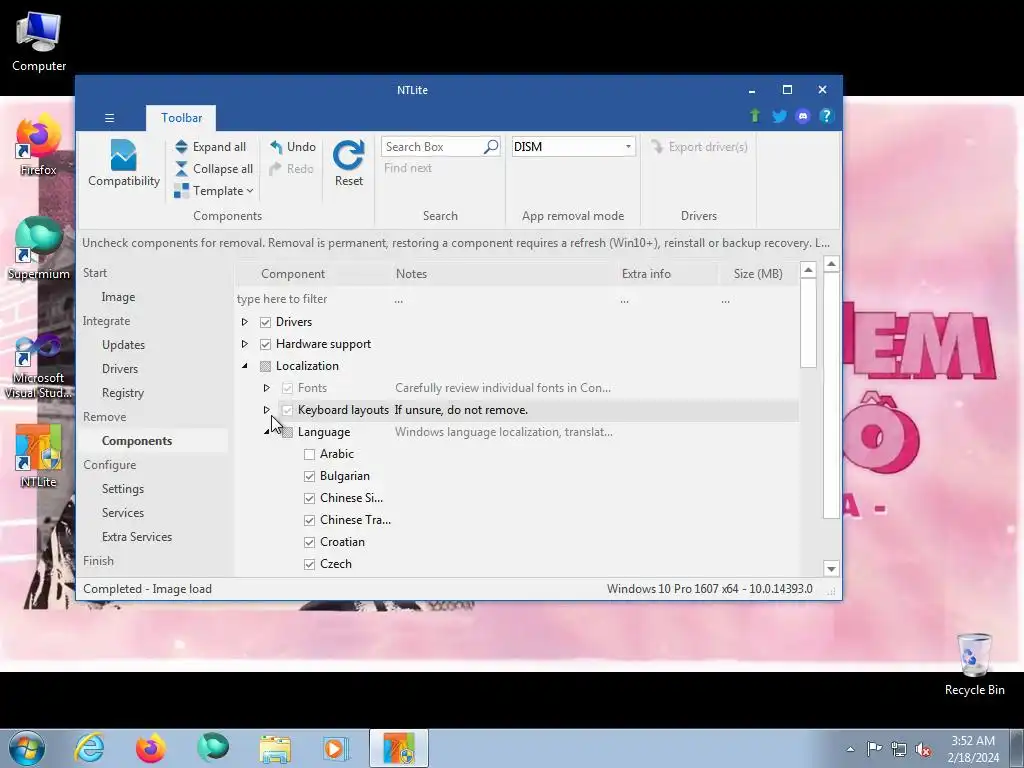Click the component list scrollbar thumb

pos(808,323)
